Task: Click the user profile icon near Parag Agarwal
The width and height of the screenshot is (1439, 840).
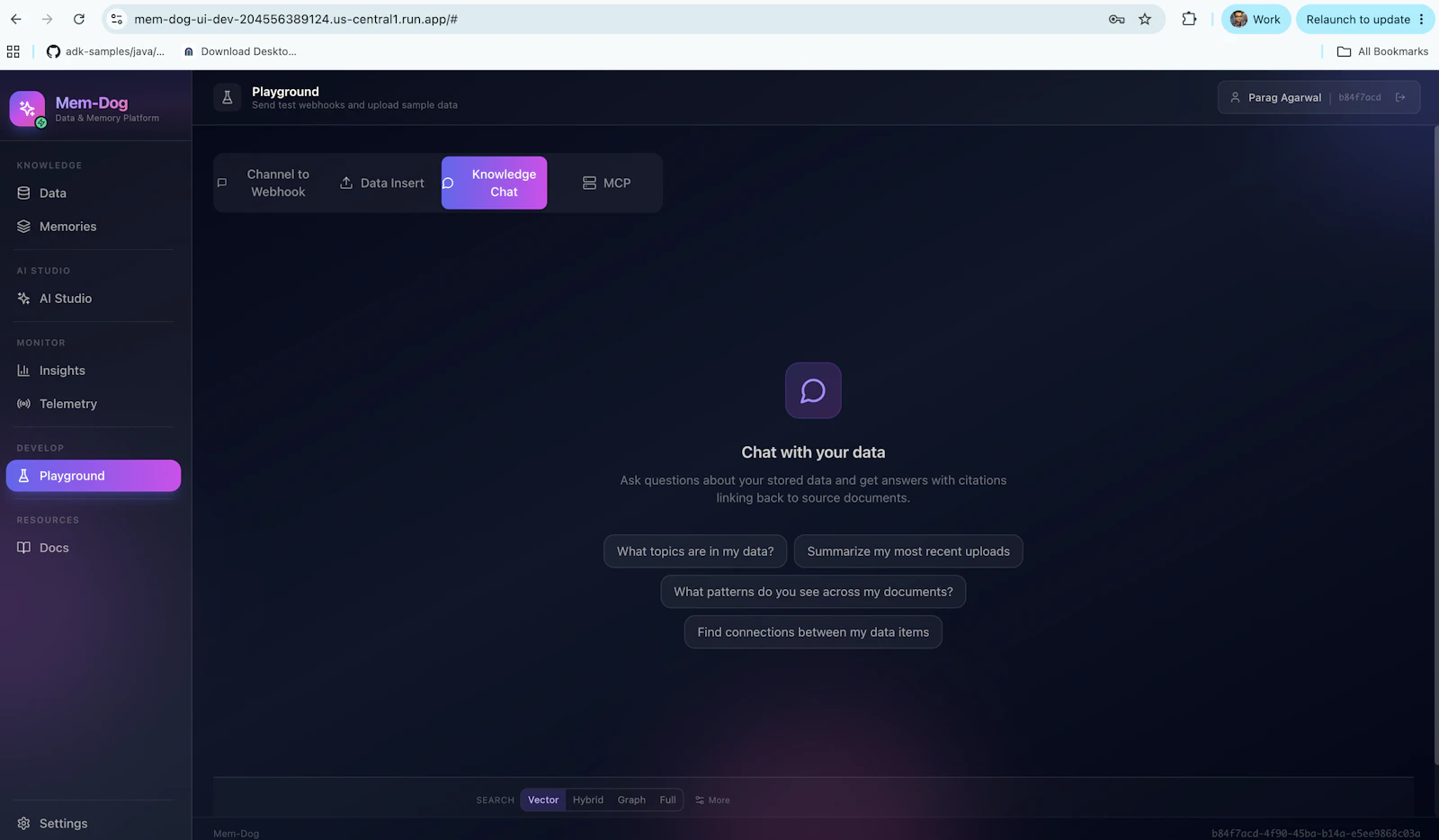Action: point(1235,97)
